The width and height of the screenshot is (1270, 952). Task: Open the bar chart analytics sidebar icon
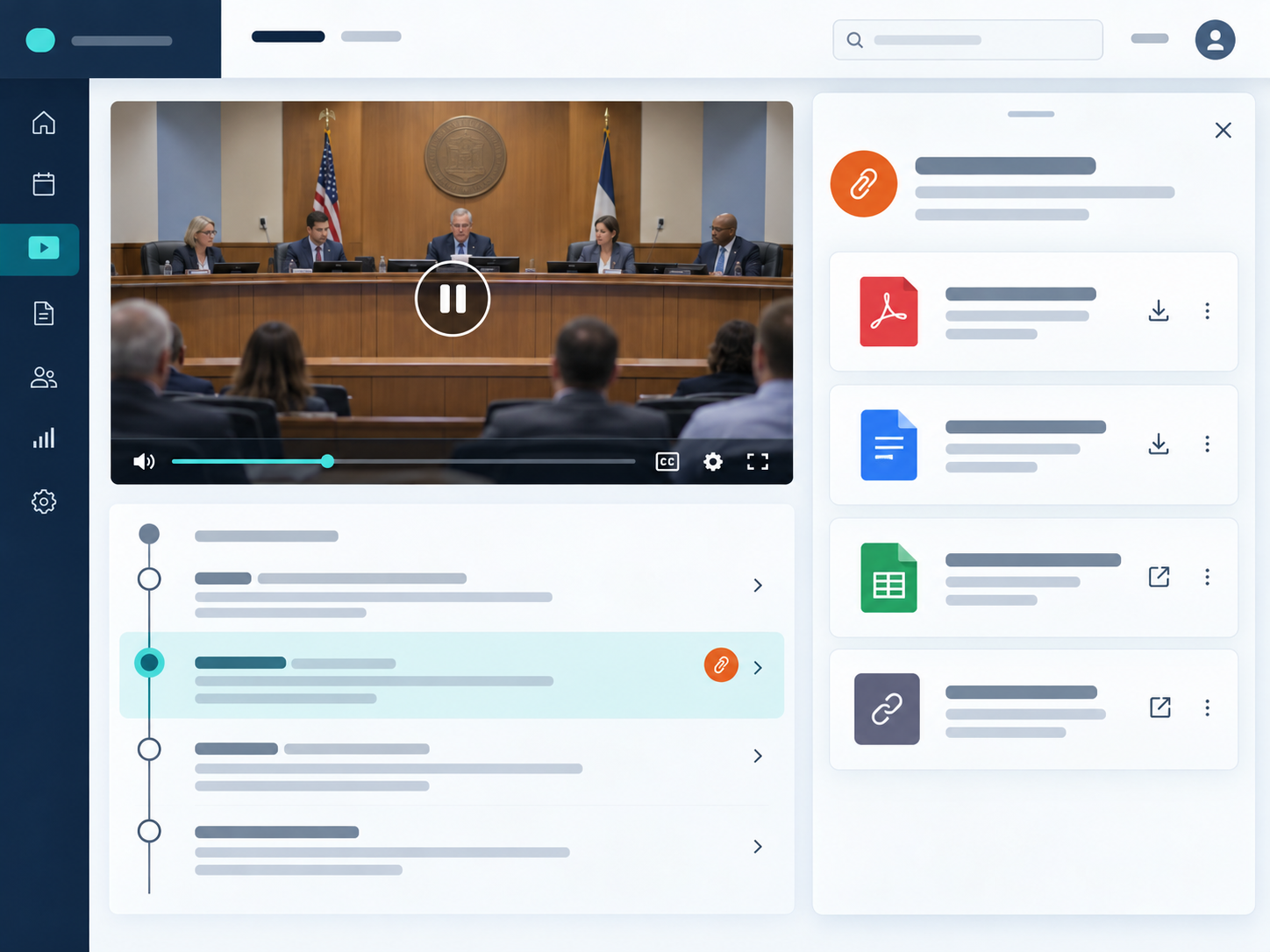coord(44,438)
